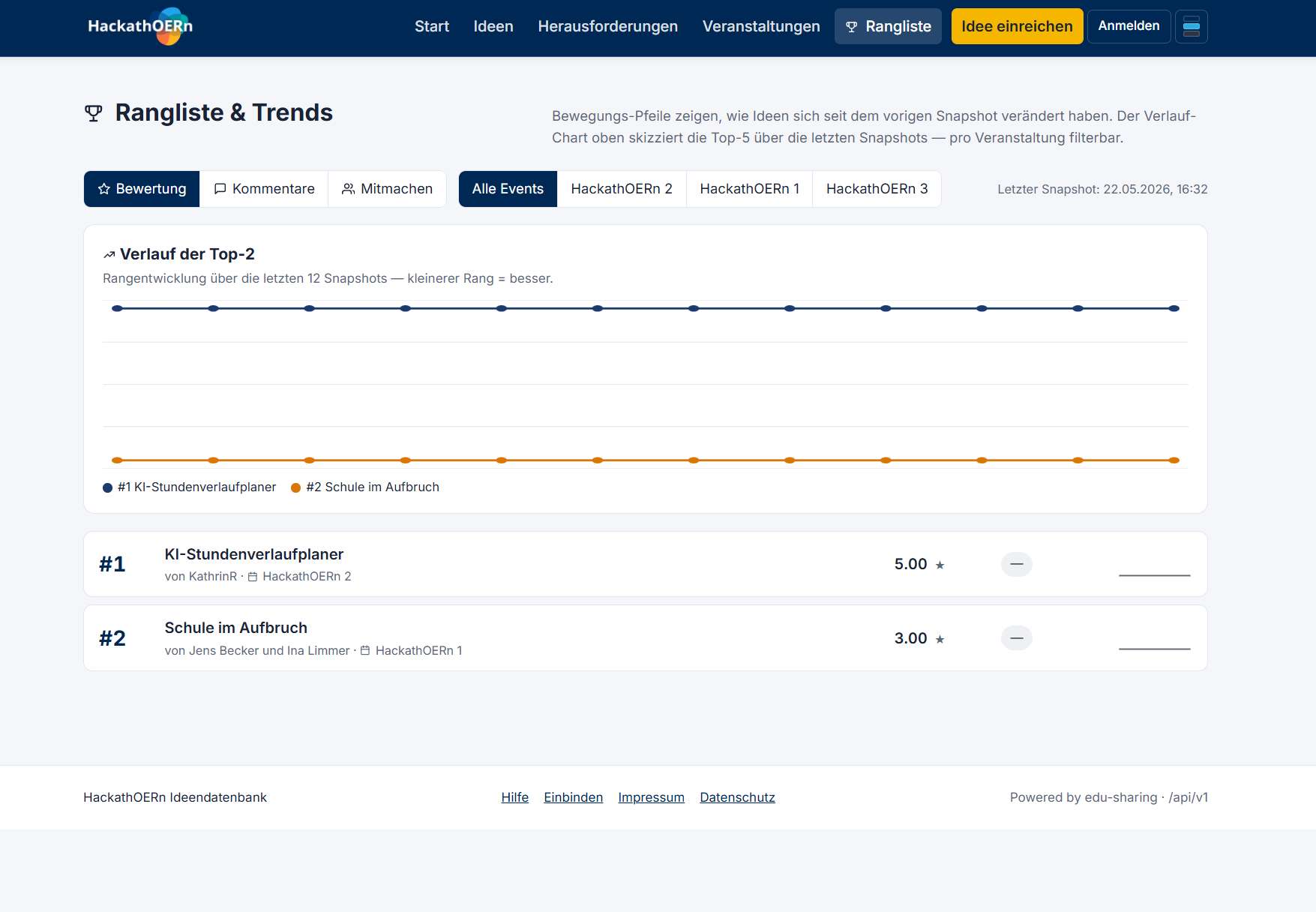The image size is (1316, 912).
Task: Filter ranking by HackathOERn 2
Action: tap(622, 189)
